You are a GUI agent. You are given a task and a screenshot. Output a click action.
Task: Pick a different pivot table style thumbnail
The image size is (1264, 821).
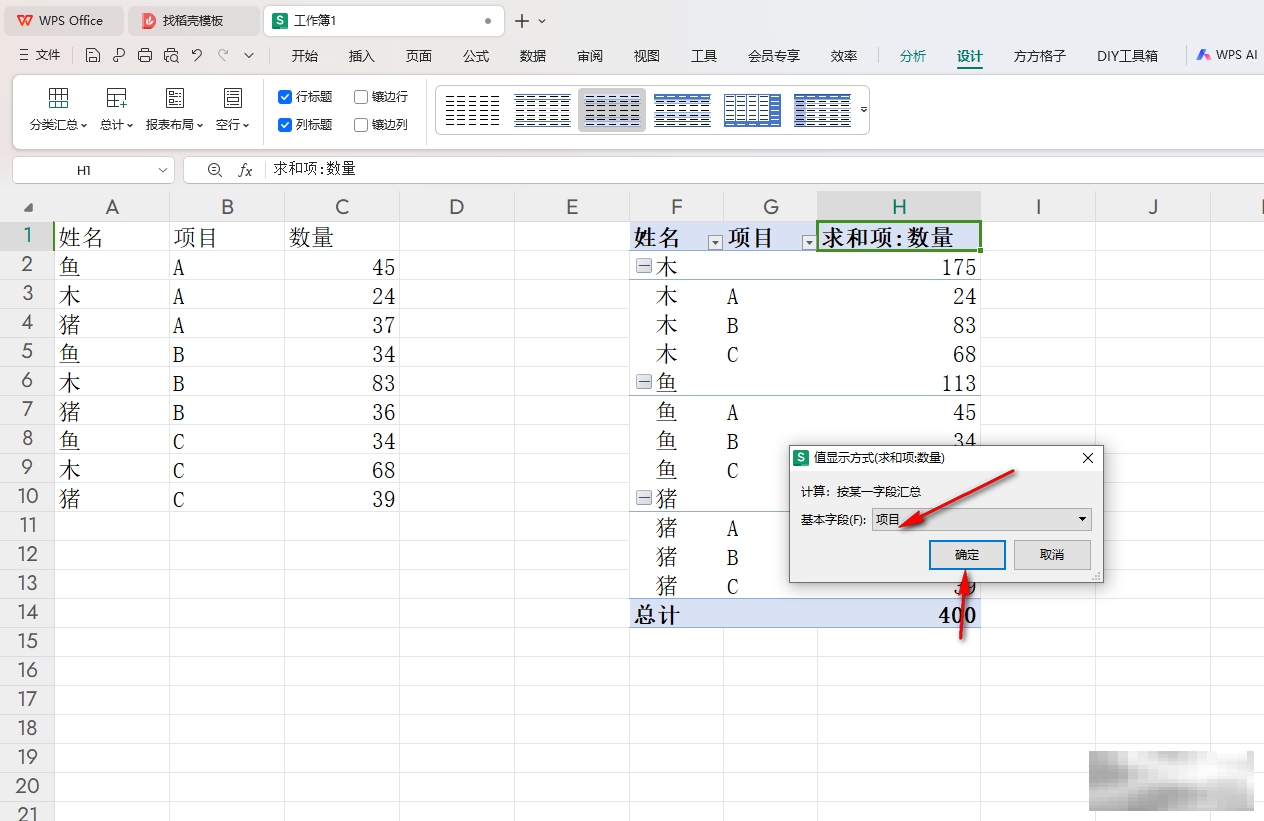pyautogui.click(x=682, y=110)
